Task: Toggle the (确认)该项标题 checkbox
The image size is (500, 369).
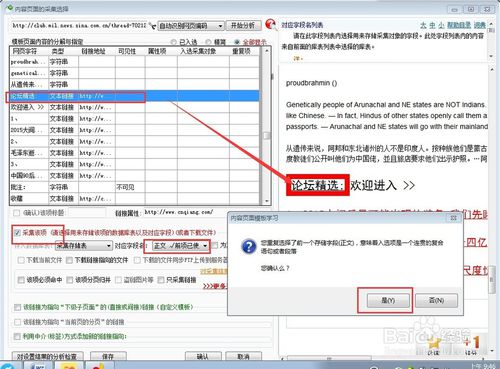Action: (16, 213)
